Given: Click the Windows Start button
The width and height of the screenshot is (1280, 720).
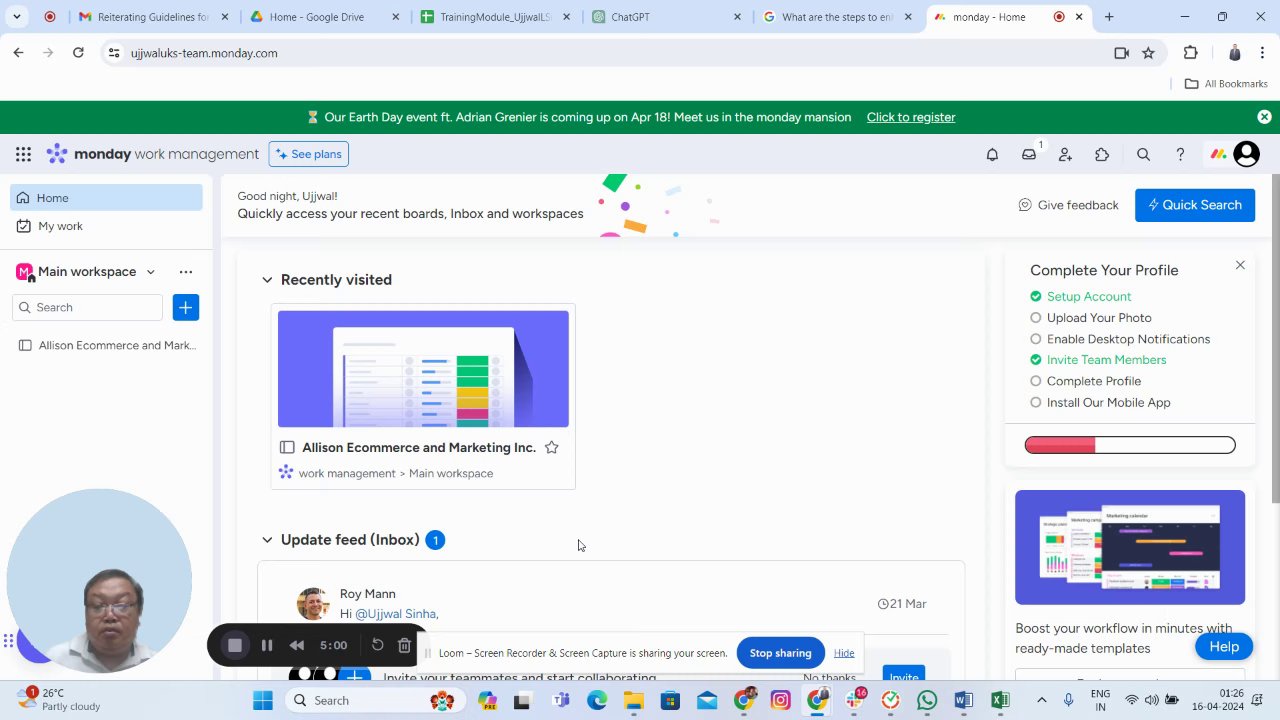Looking at the screenshot, I should (263, 700).
